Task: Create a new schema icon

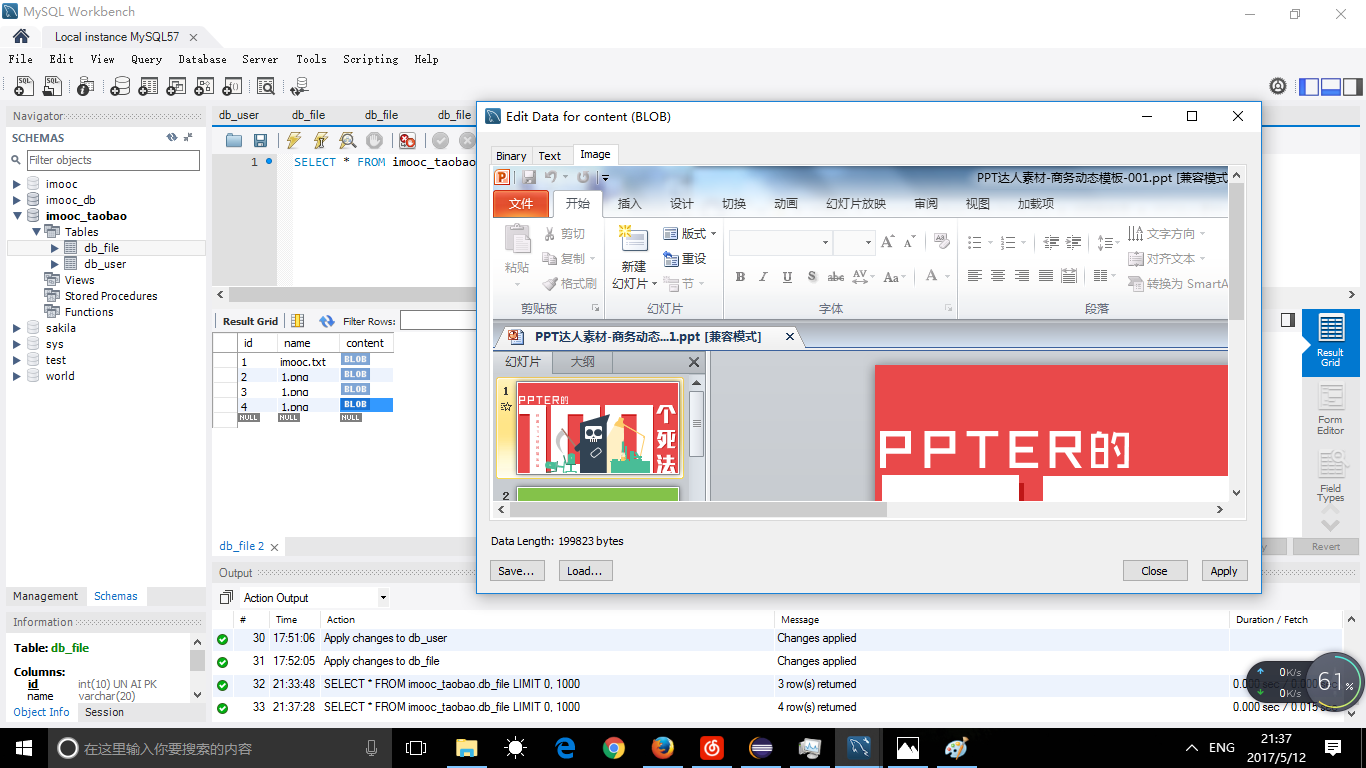Action: point(120,87)
